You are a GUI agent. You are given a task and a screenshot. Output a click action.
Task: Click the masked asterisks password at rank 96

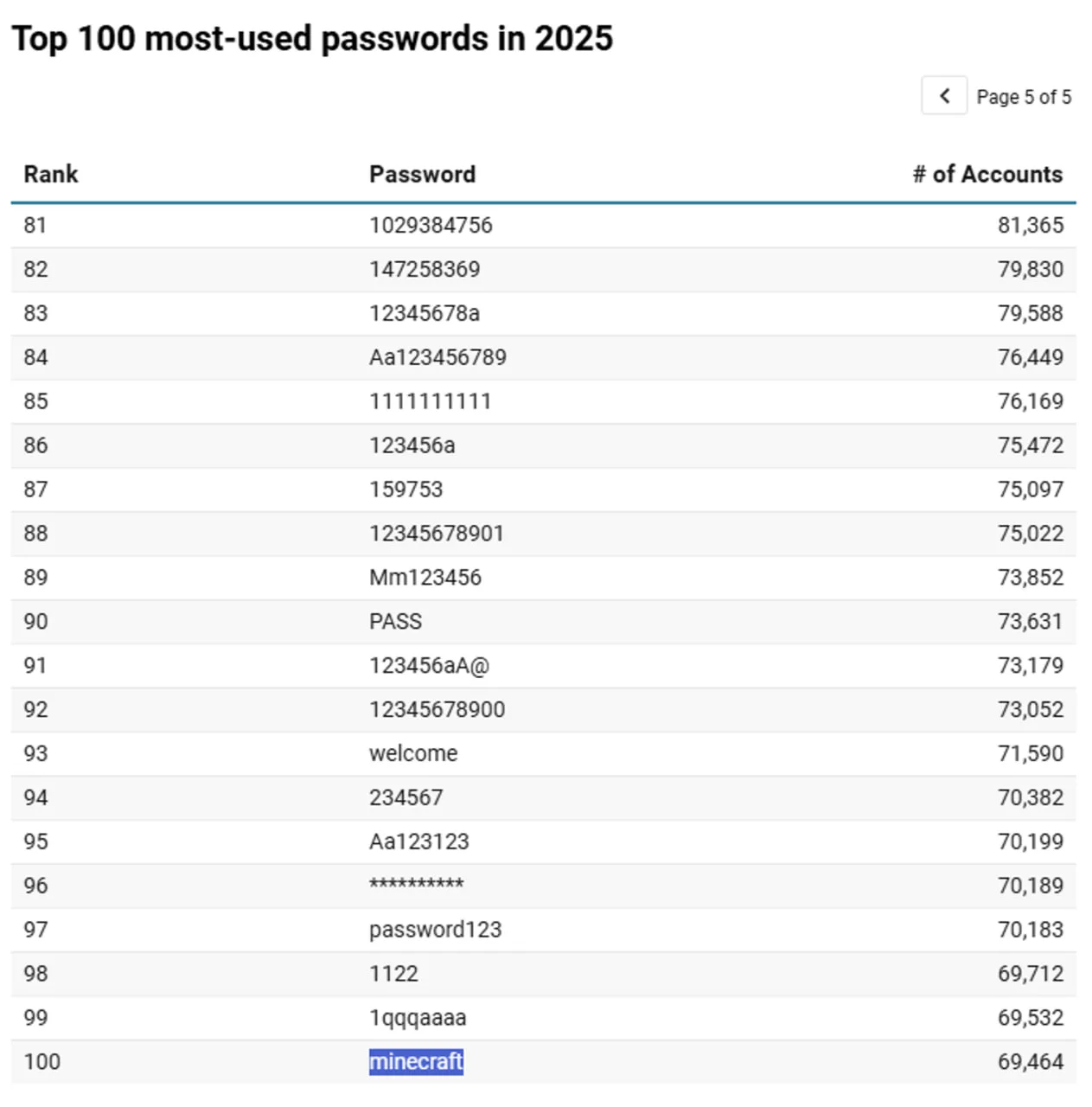tap(416, 885)
